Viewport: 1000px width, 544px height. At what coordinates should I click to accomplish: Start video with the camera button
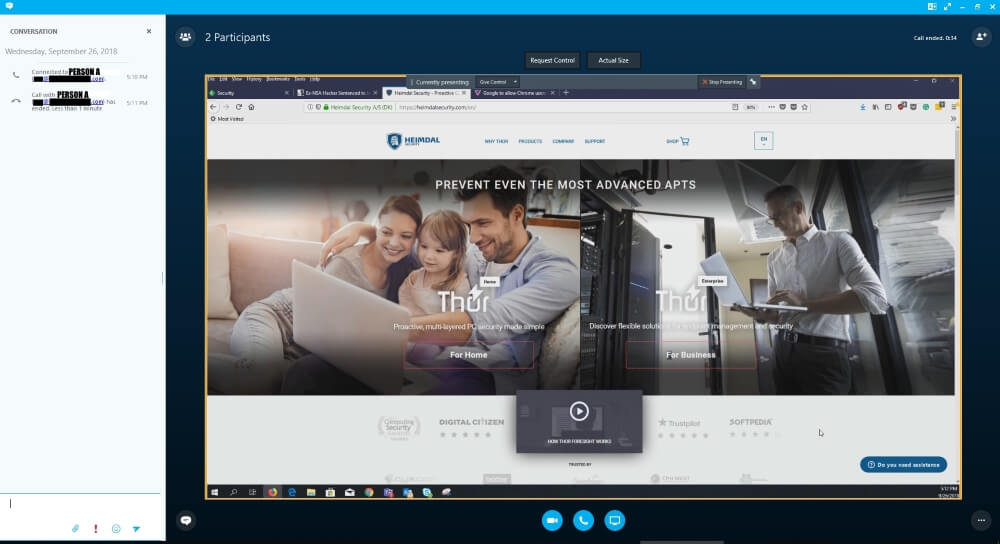point(552,520)
